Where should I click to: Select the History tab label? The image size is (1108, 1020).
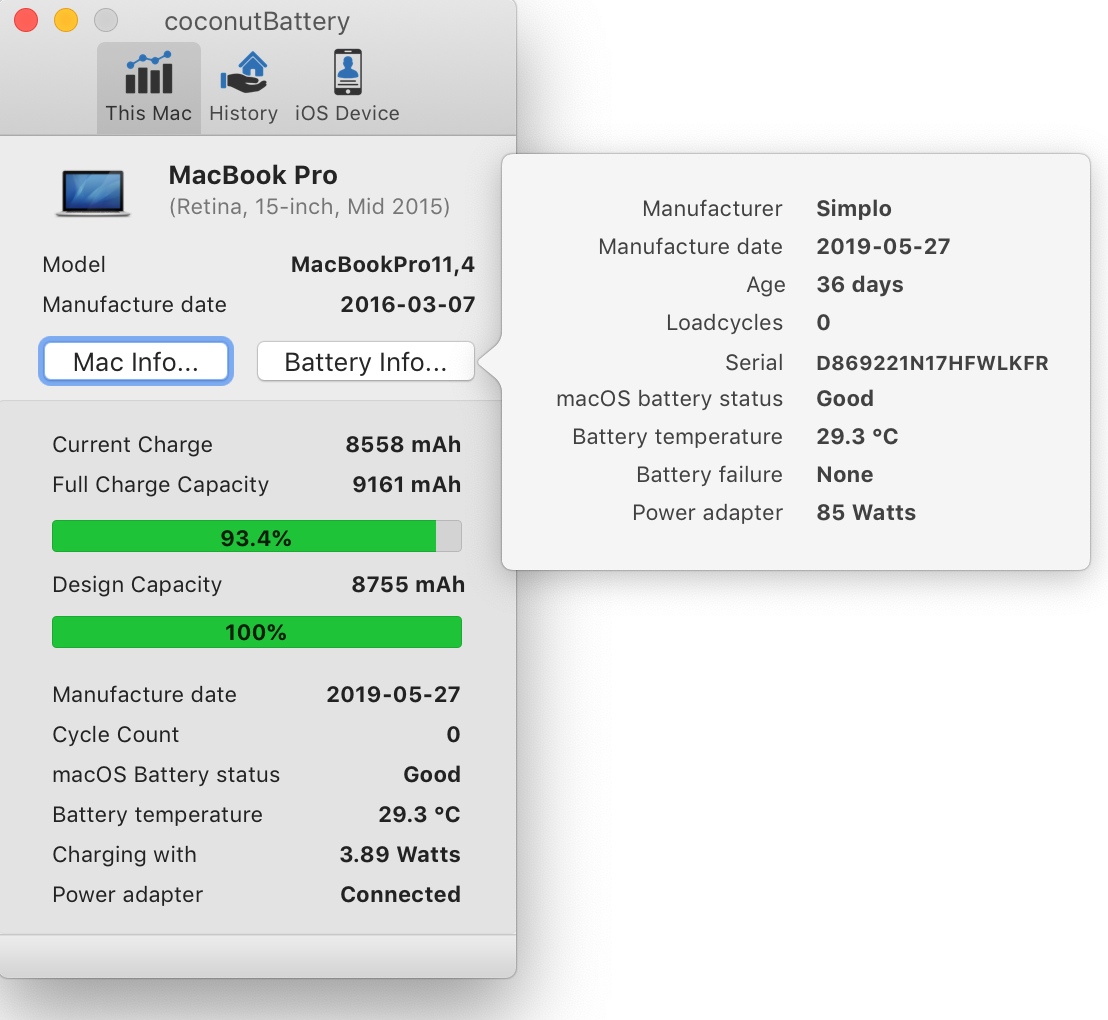pos(244,113)
